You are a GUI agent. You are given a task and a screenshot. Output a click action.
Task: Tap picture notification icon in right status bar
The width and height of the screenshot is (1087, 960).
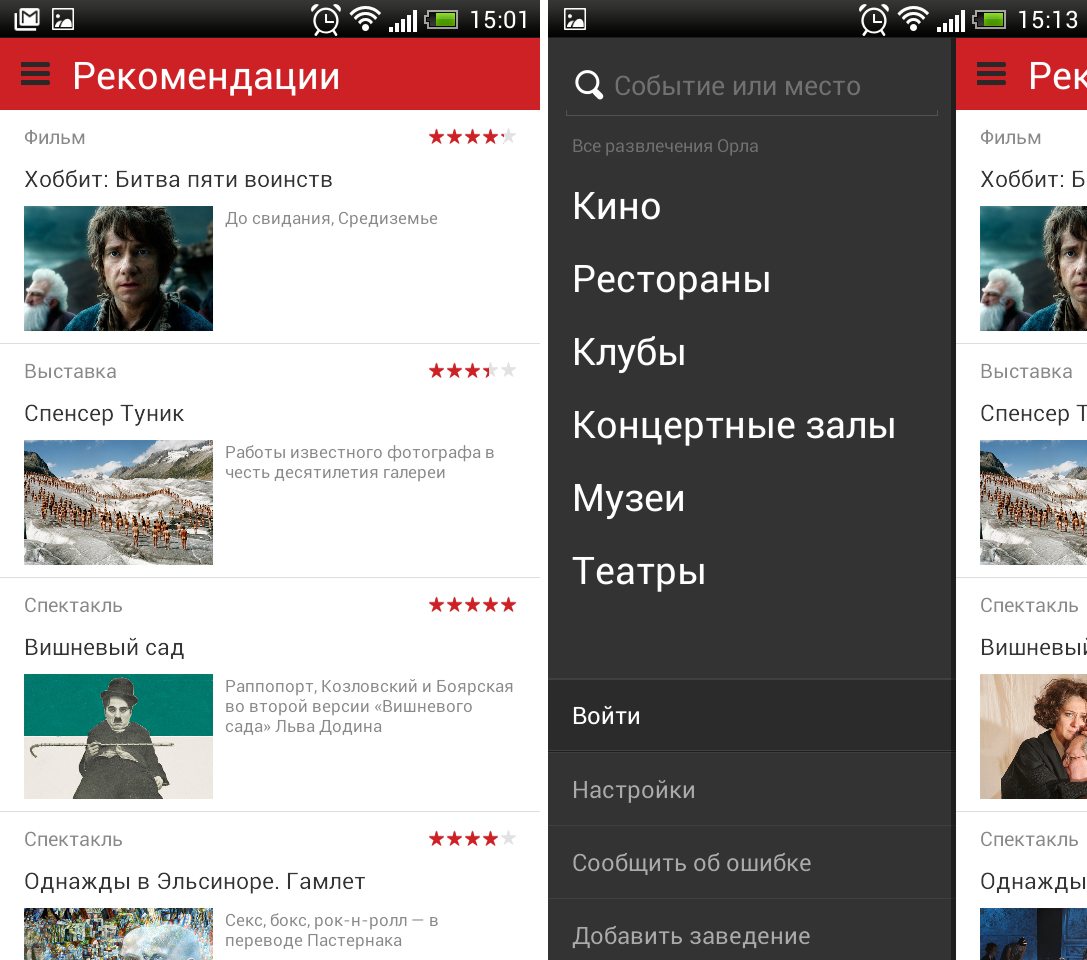coord(575,19)
